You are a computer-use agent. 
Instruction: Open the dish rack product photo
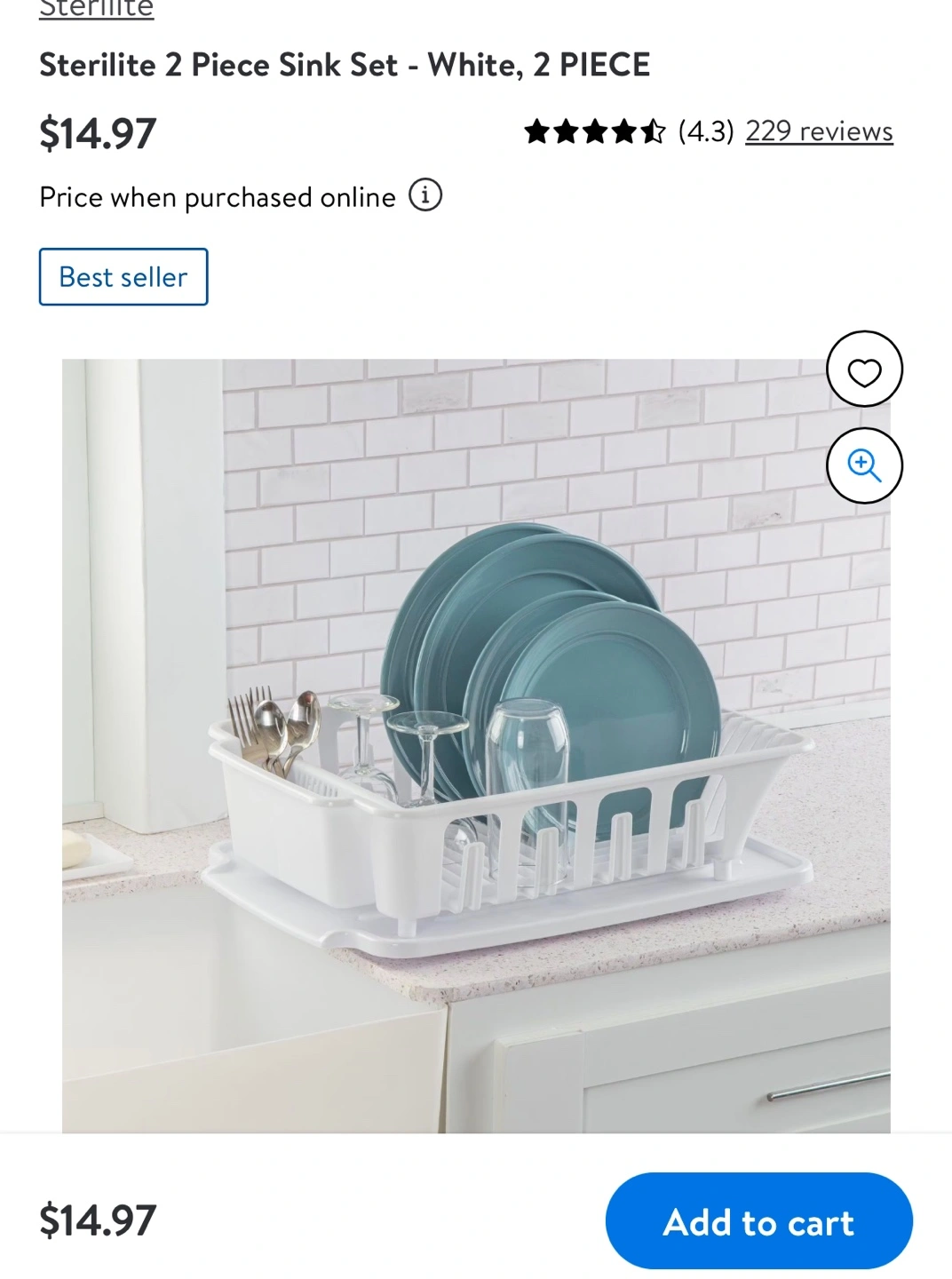[x=476, y=746]
